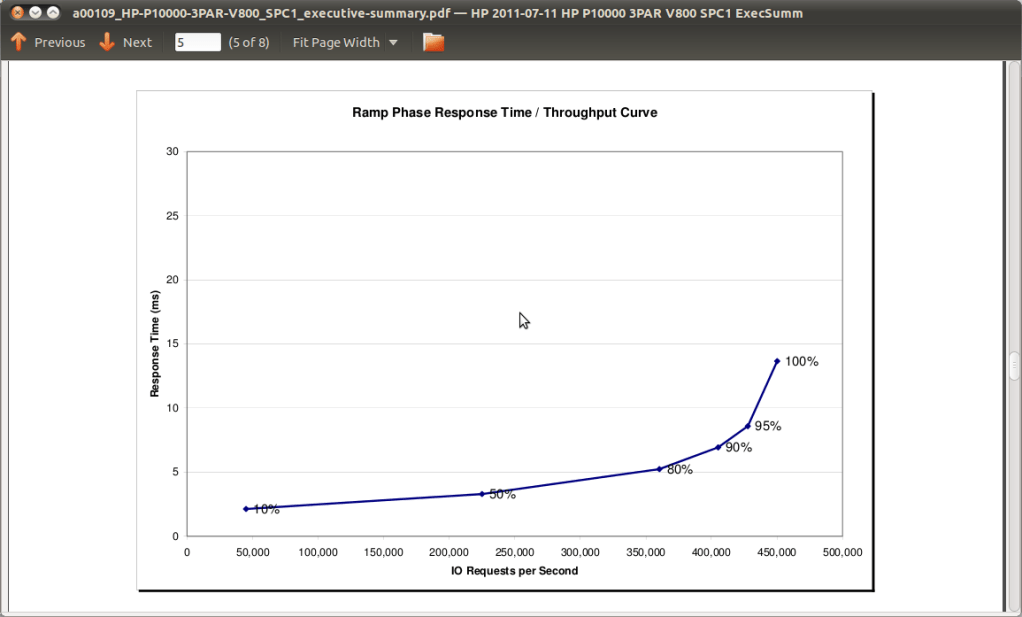Click the (5 of 8) page count label
Screen dimensions: 1022x617
249,42
